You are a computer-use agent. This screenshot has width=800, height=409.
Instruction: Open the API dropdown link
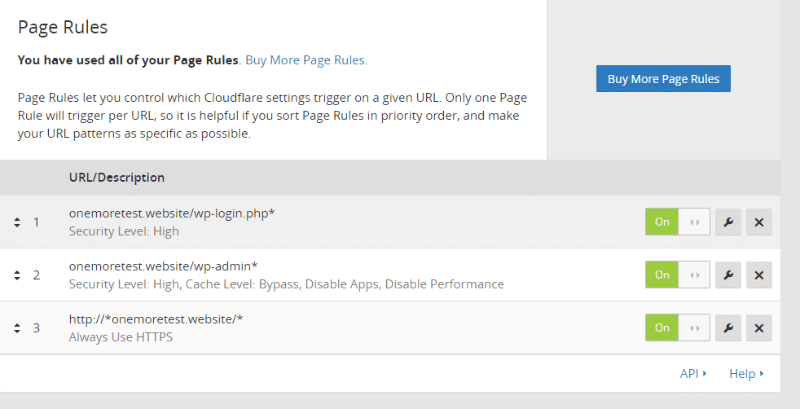point(693,373)
